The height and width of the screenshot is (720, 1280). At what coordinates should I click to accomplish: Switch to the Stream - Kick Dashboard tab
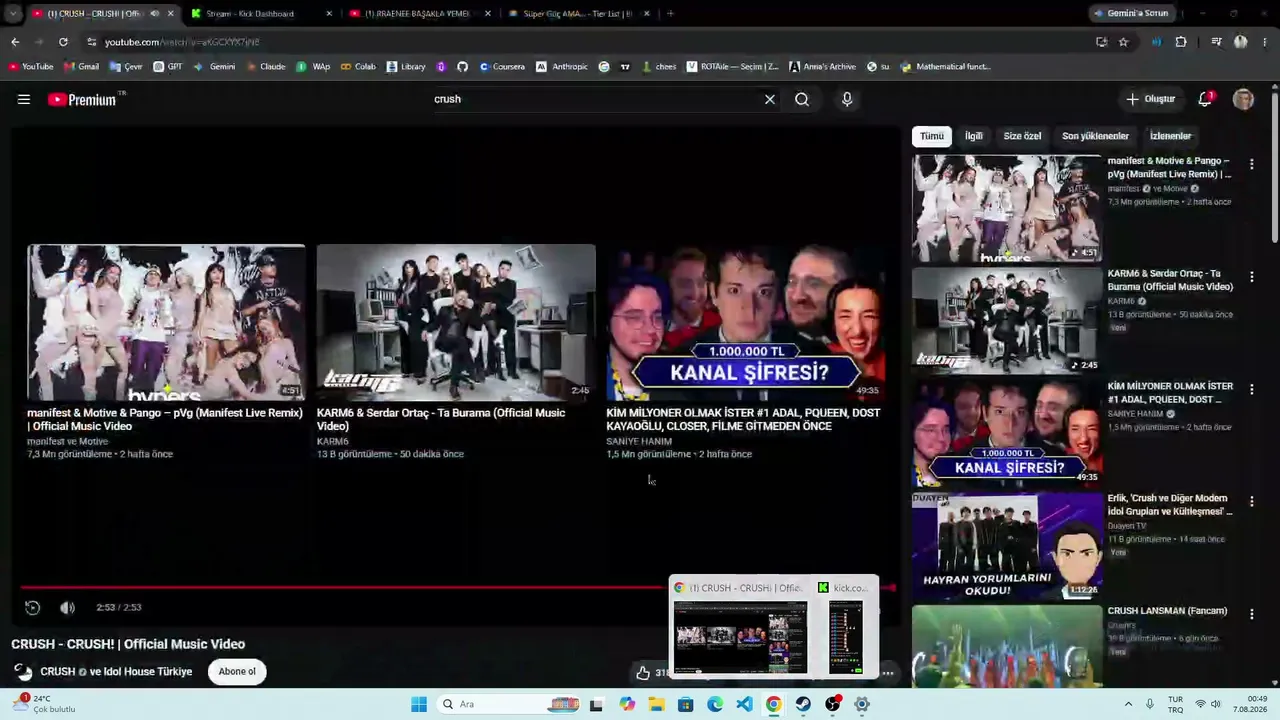click(260, 14)
